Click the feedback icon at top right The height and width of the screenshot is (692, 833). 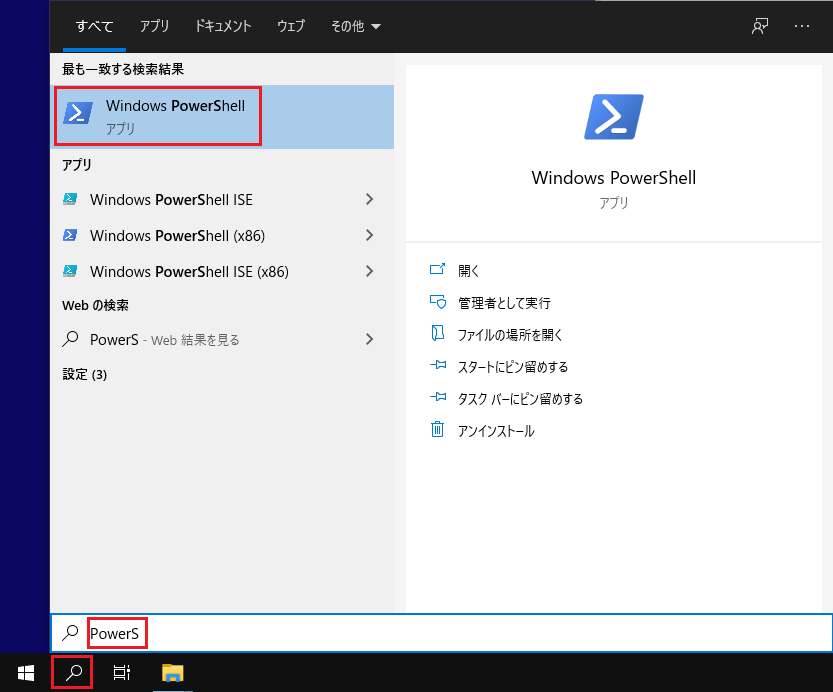pos(757,27)
